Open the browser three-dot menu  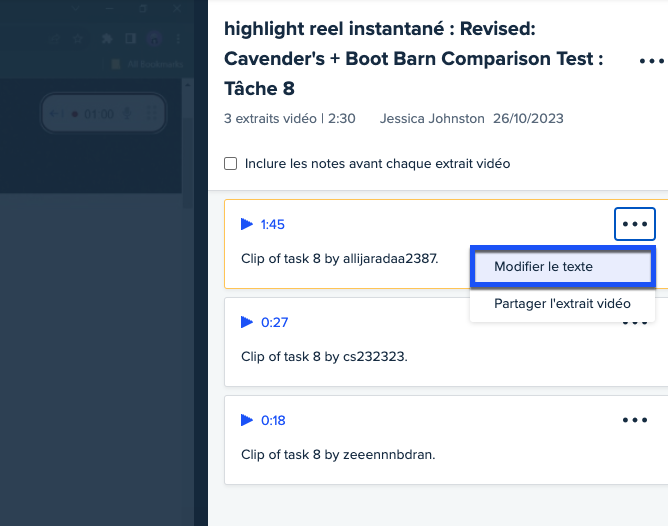(178, 39)
